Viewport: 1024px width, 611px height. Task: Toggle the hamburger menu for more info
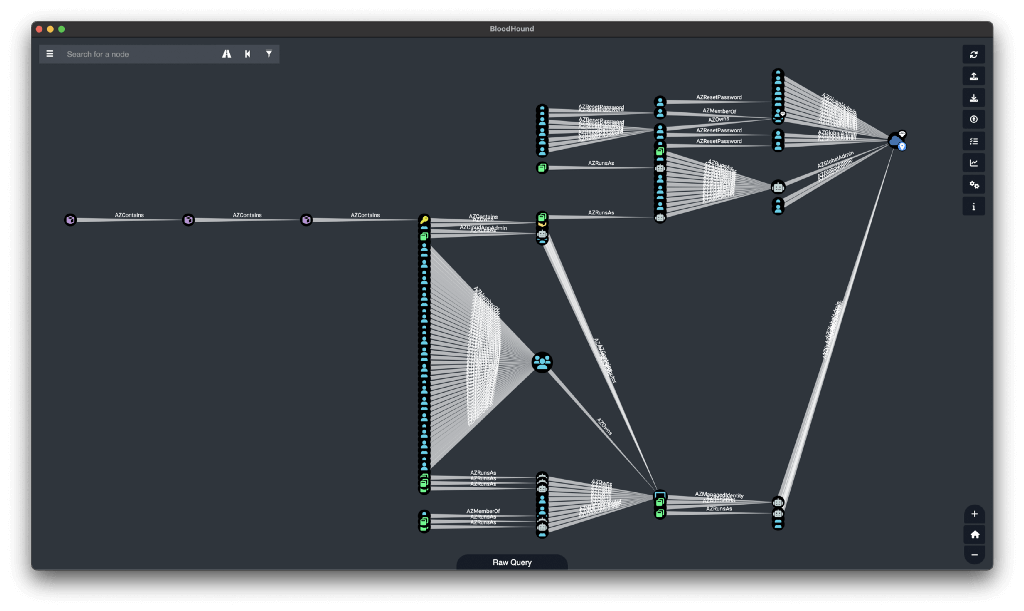point(50,54)
